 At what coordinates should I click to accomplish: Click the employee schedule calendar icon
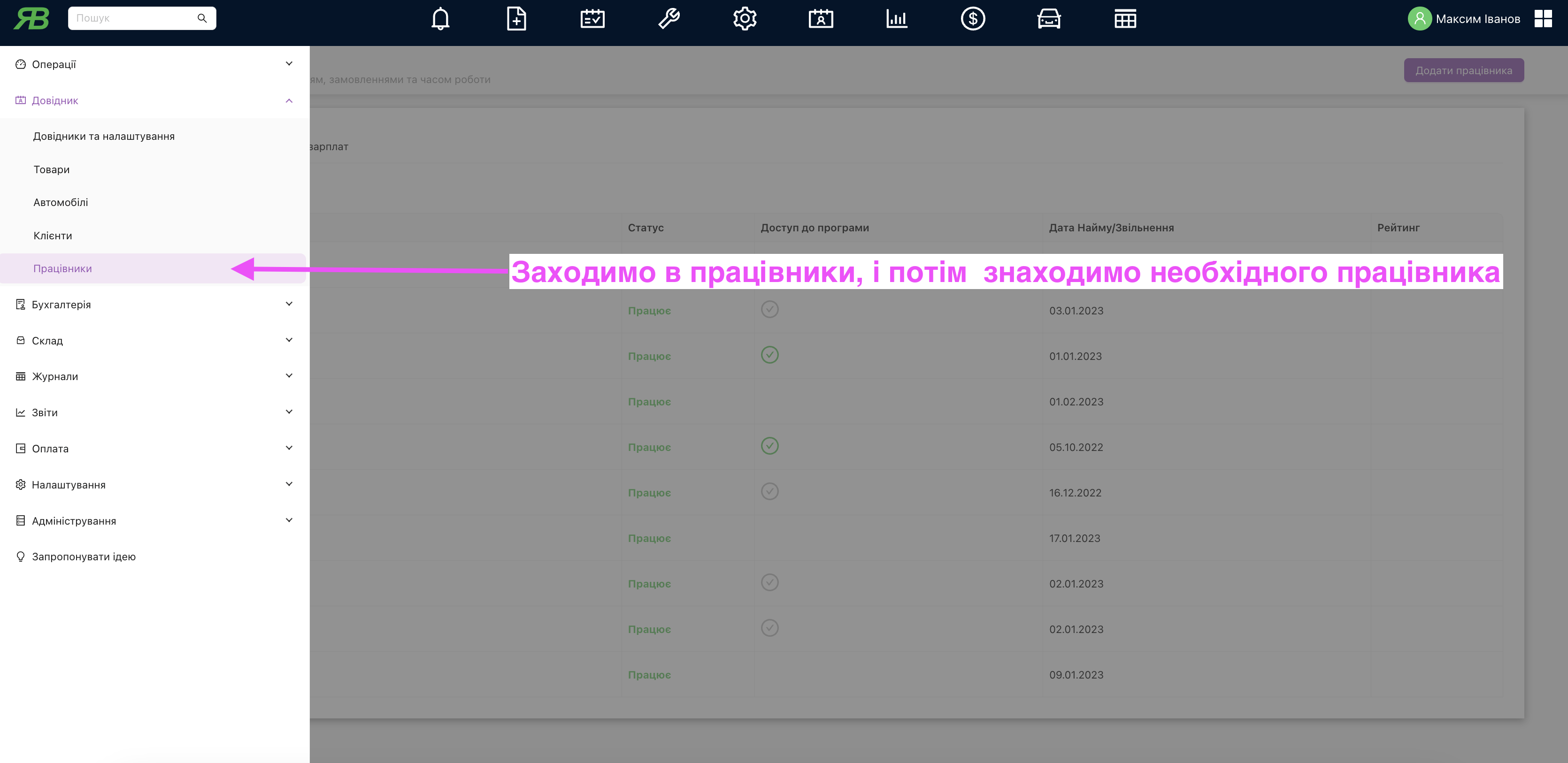click(821, 19)
